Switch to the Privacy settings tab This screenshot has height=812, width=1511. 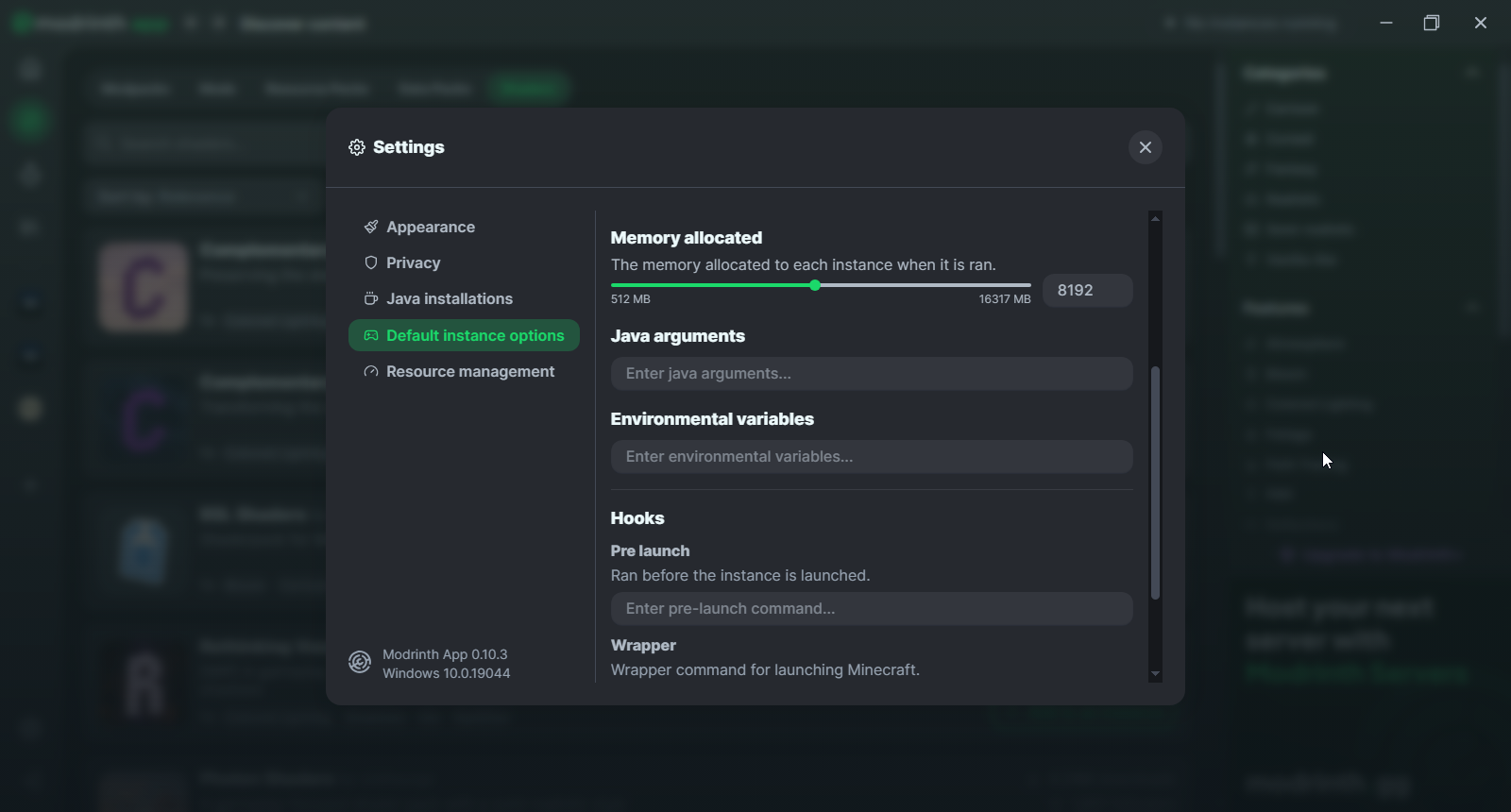(464, 262)
